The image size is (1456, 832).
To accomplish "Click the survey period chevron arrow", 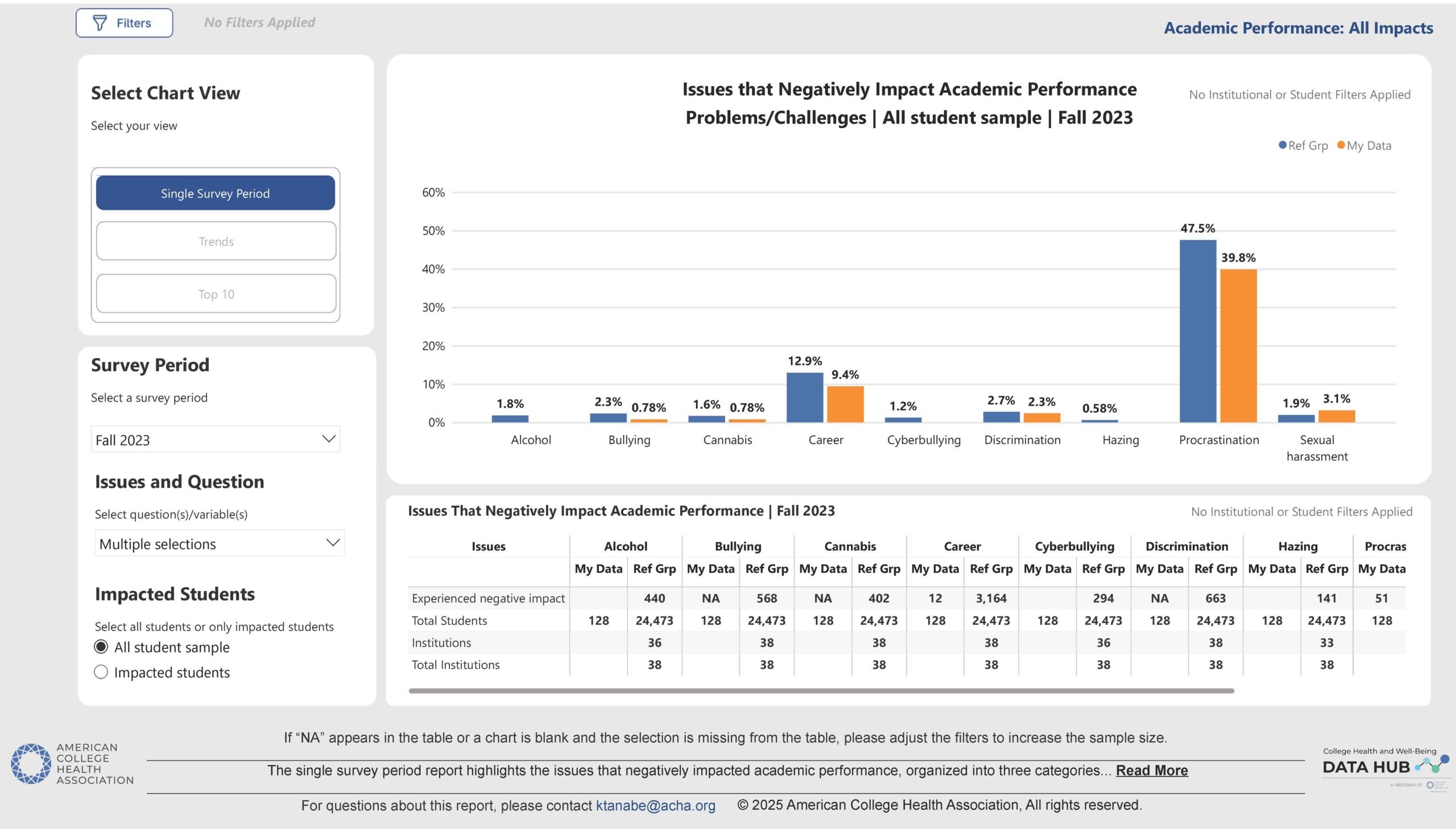I will (329, 439).
